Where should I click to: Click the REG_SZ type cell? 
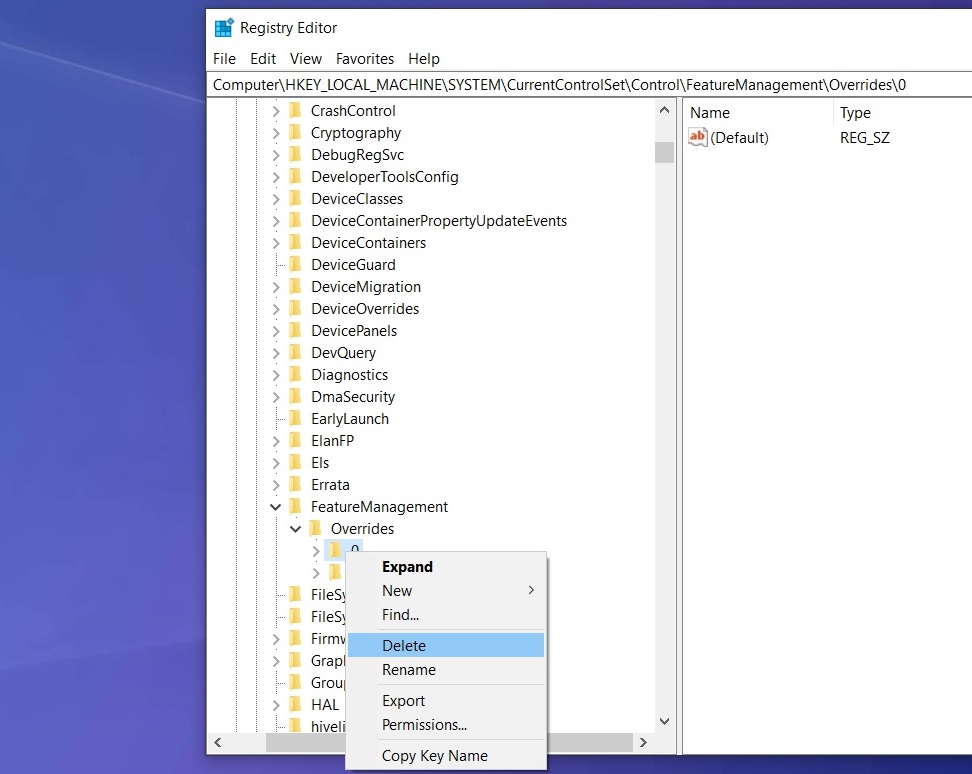click(865, 138)
